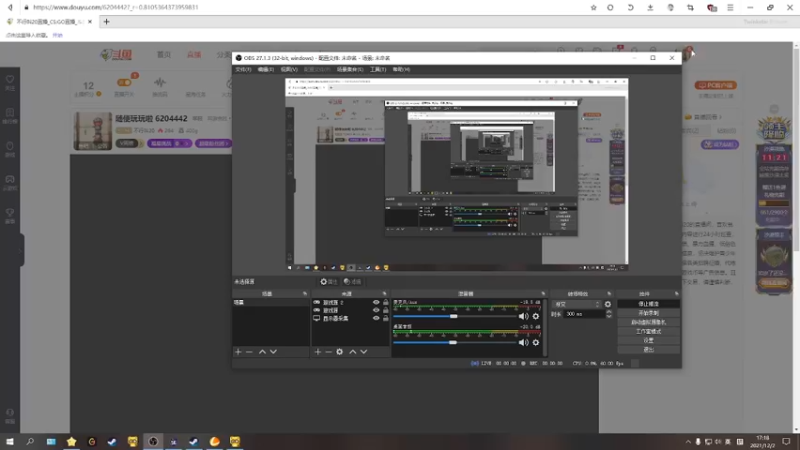Open settings gear for Desktop Audio mixer channel

[536, 342]
